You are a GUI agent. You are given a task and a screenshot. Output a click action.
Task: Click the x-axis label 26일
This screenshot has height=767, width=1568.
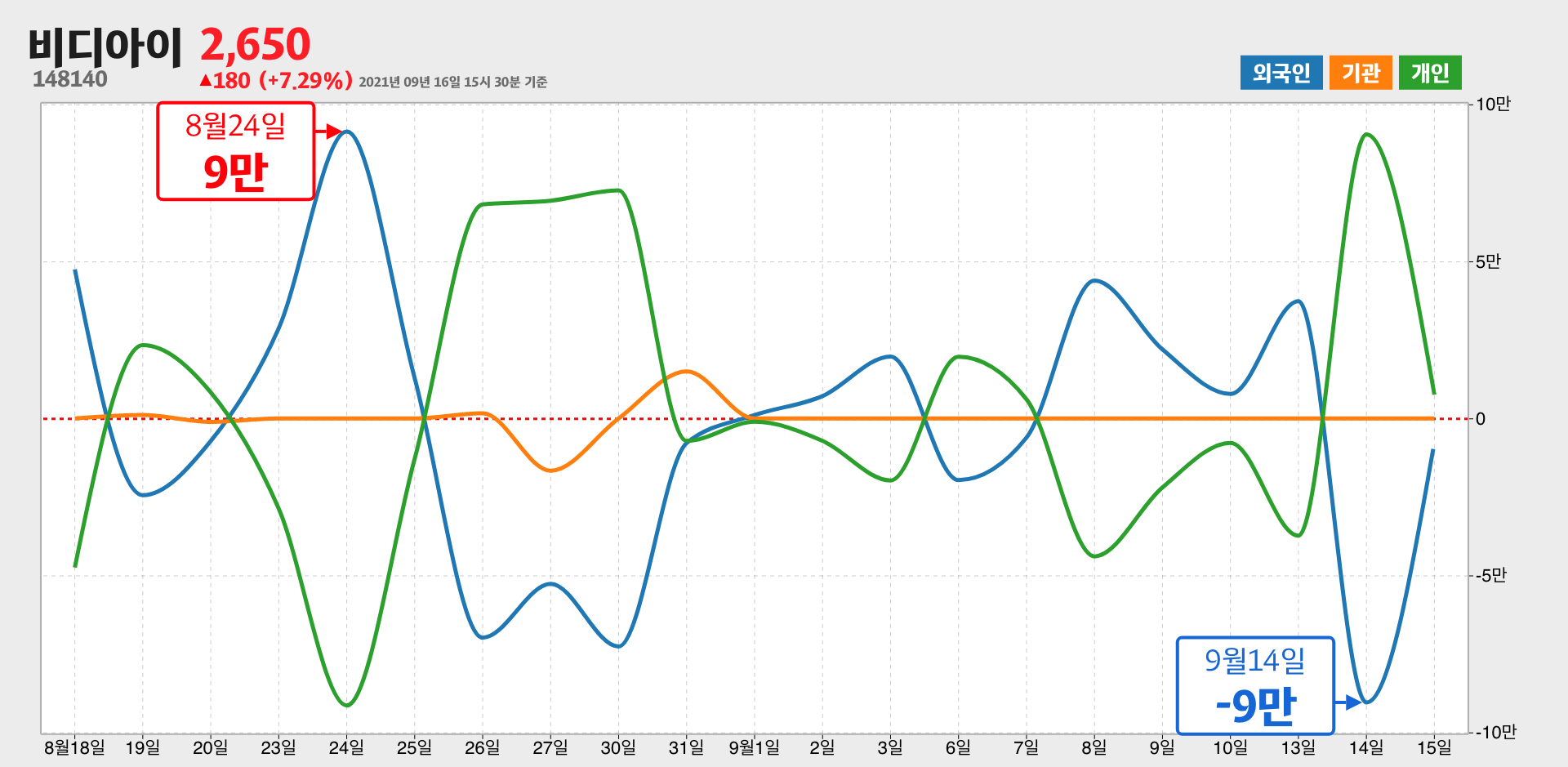(483, 747)
